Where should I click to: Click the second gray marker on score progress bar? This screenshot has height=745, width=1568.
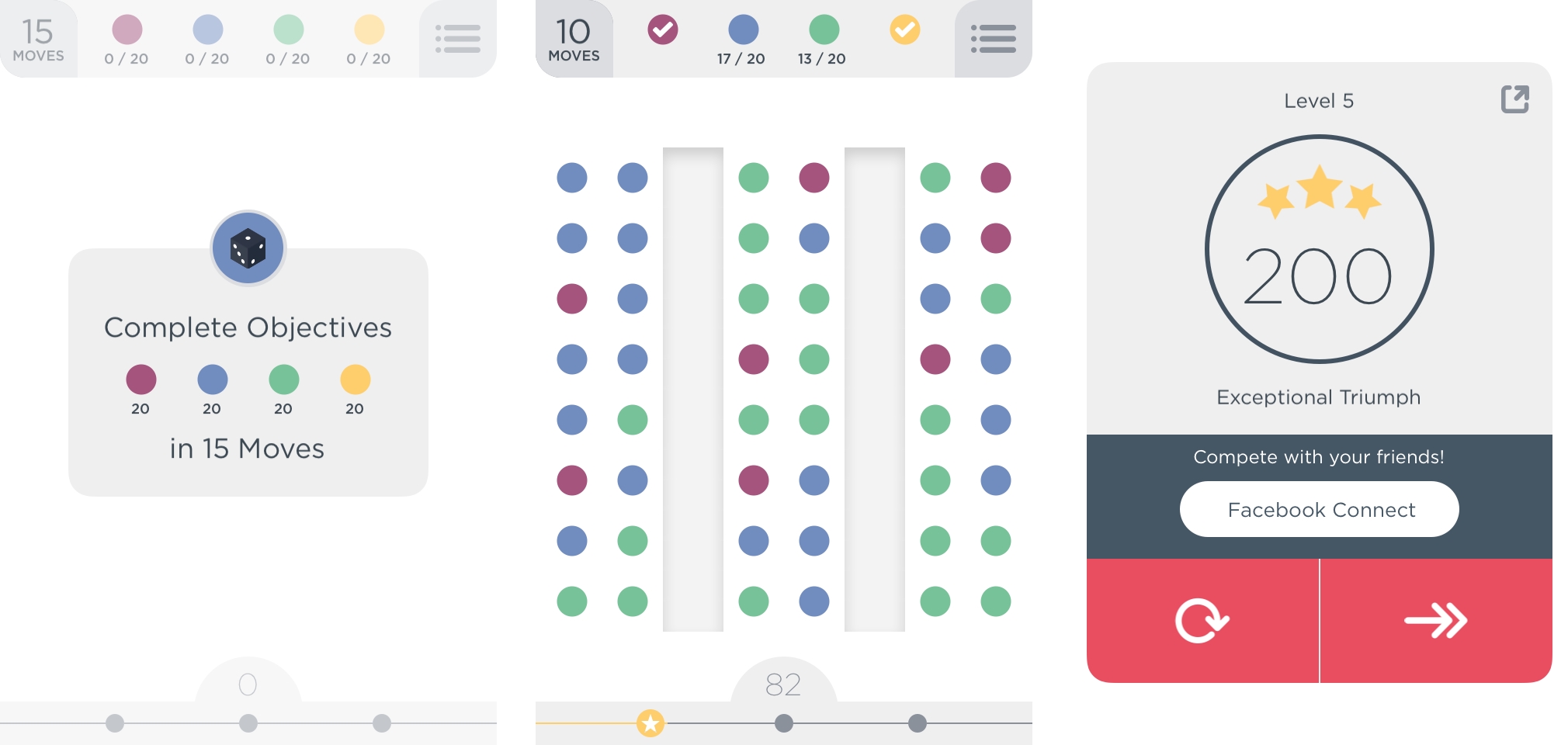point(917,723)
